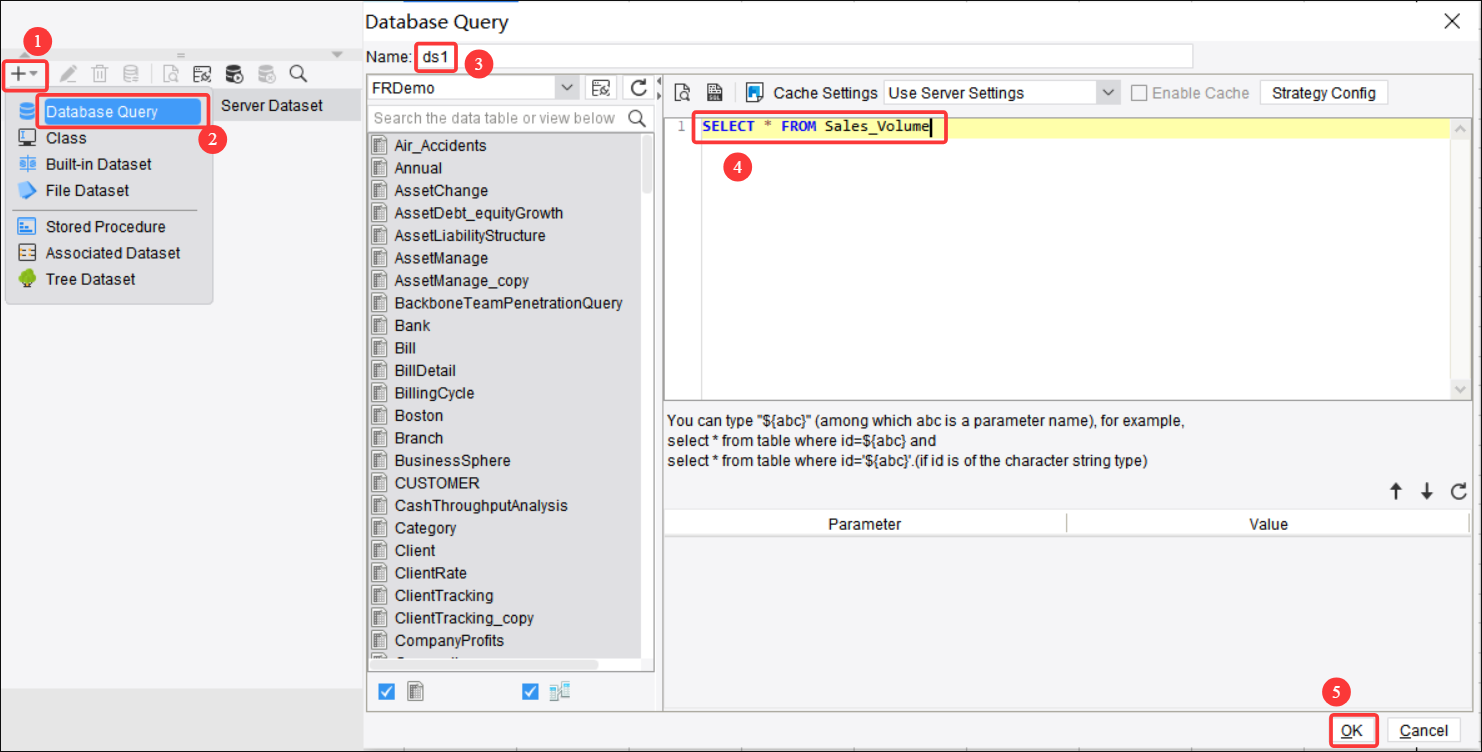Viewport: 1482px width, 752px height.
Task: Enable the Enable Cache checkbox
Action: (1138, 92)
